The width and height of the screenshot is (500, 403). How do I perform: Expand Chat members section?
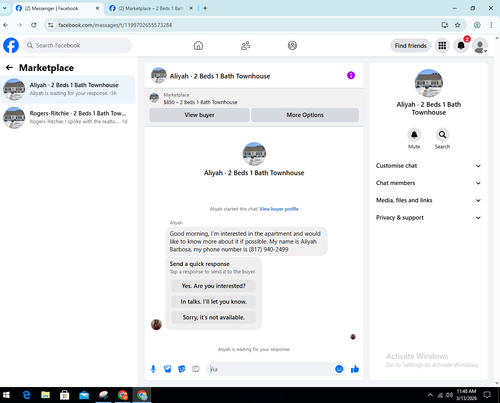[x=428, y=183]
